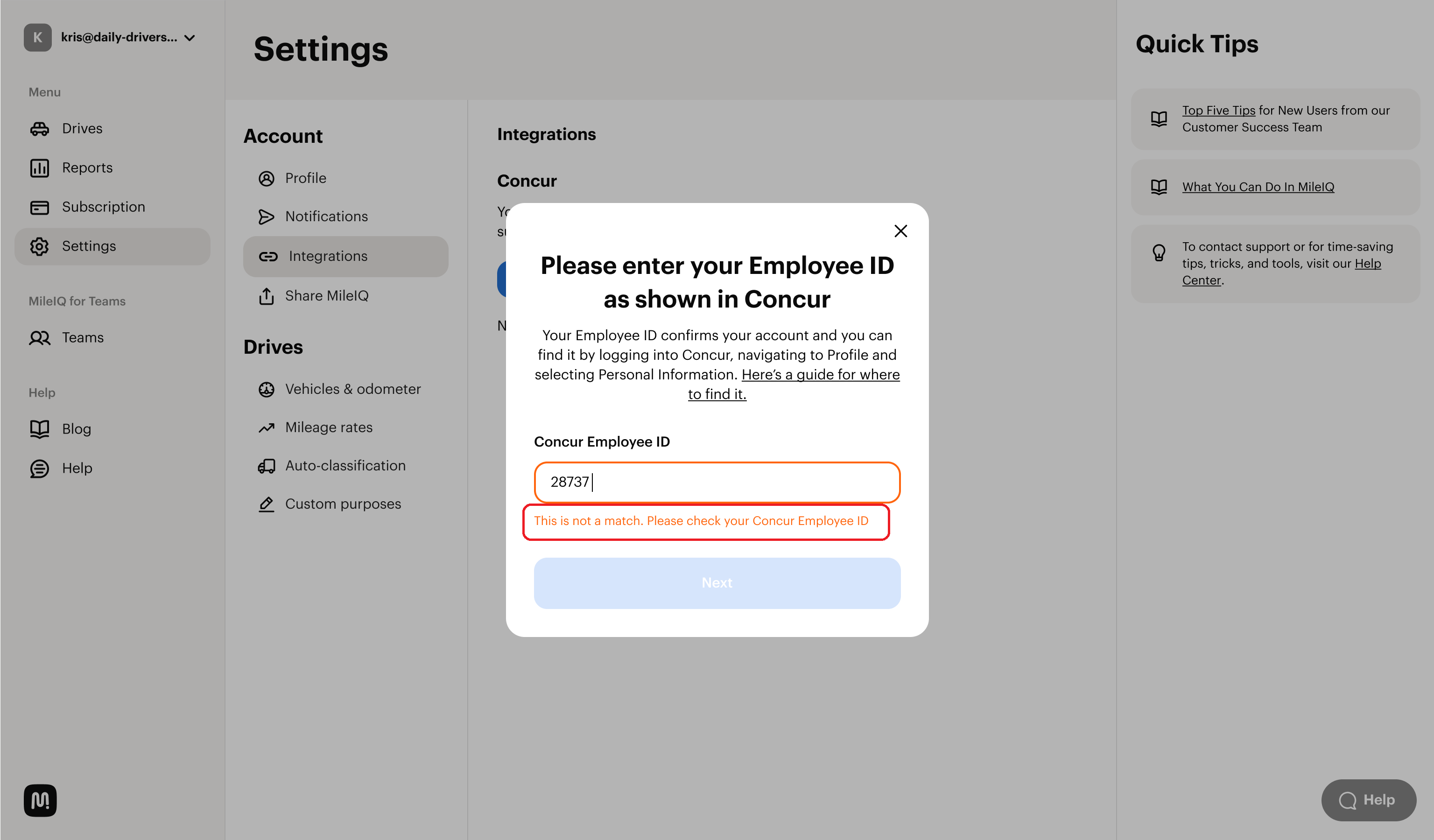
Task: Click the kris@daily-drivers account name
Action: [119, 37]
